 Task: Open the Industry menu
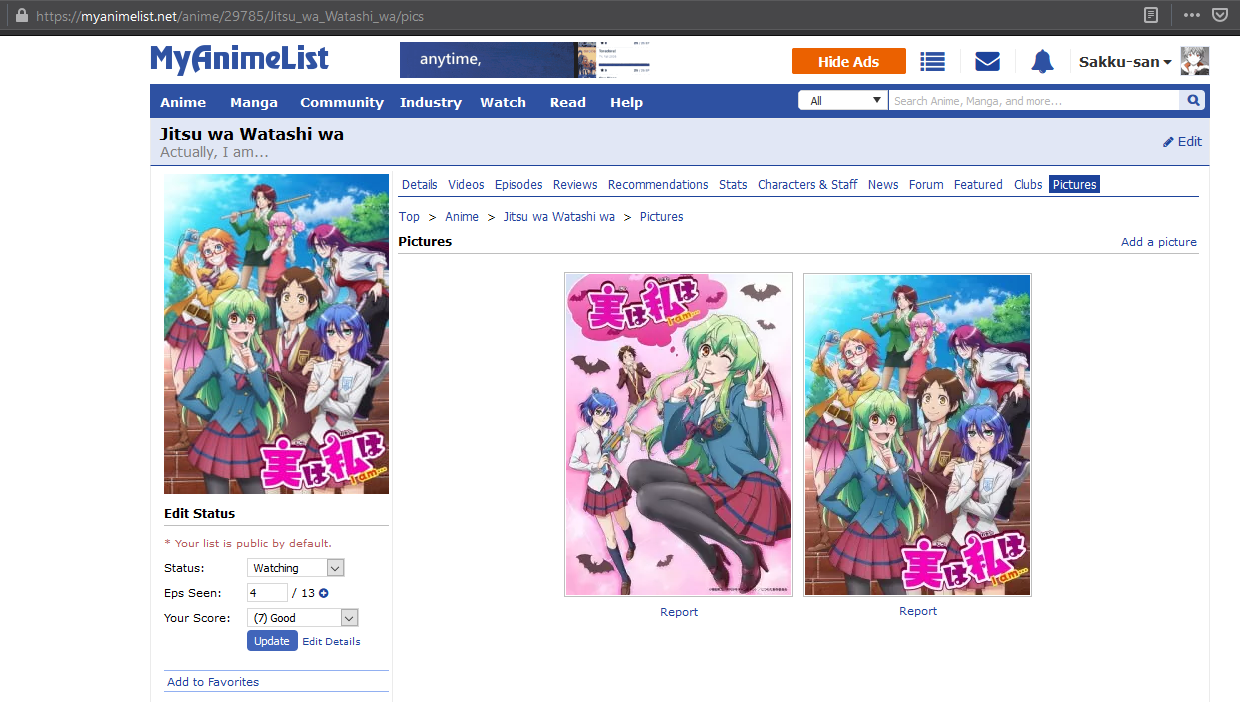tap(431, 102)
